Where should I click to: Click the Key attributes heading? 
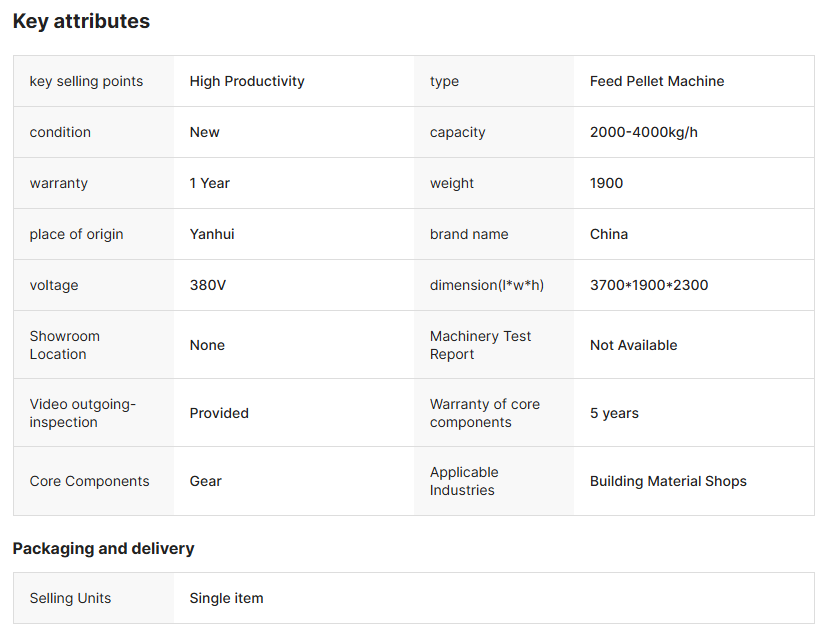pyautogui.click(x=81, y=21)
